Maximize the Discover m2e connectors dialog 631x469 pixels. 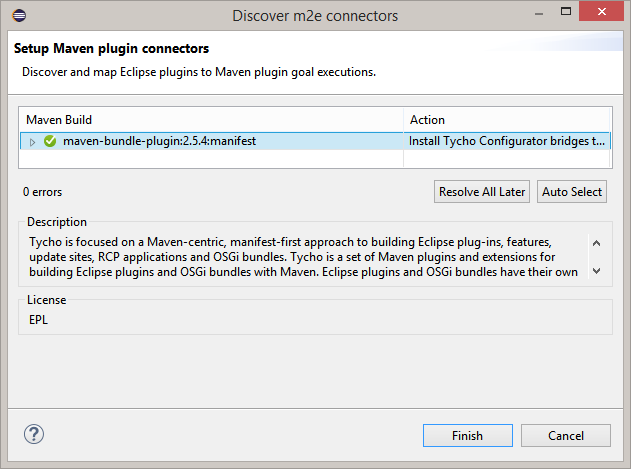pos(566,12)
